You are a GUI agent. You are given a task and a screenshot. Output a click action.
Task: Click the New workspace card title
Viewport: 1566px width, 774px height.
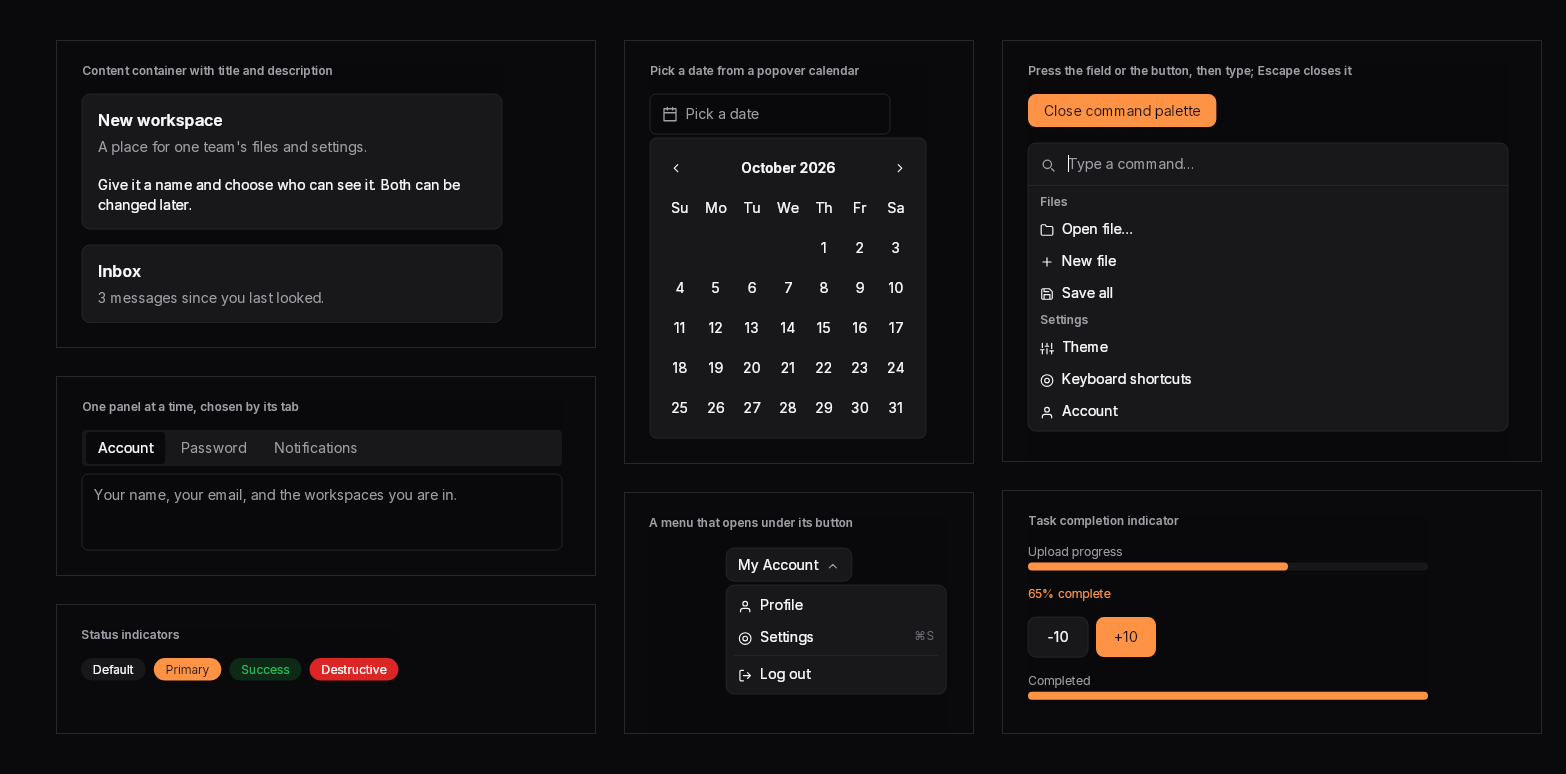click(x=160, y=120)
